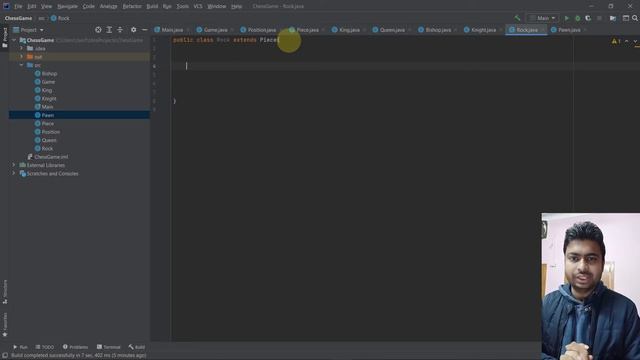Click the Rock class icon in breadcrumb
This screenshot has width=640, height=360.
[53, 18]
